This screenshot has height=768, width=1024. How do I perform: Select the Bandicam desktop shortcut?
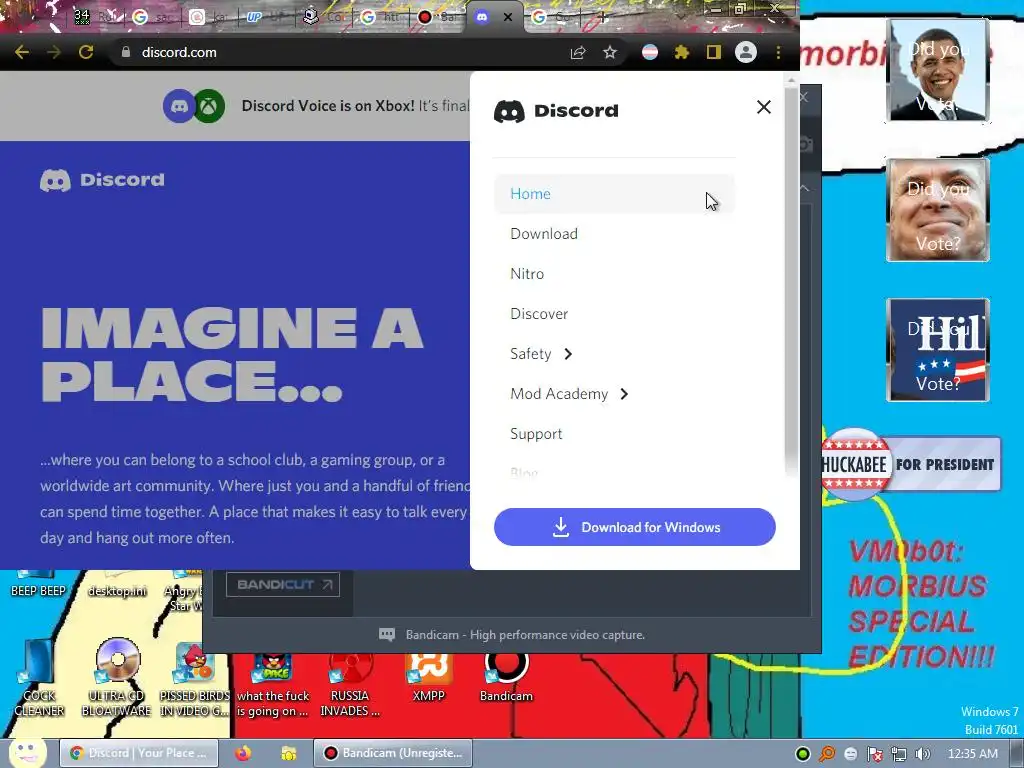(x=506, y=677)
